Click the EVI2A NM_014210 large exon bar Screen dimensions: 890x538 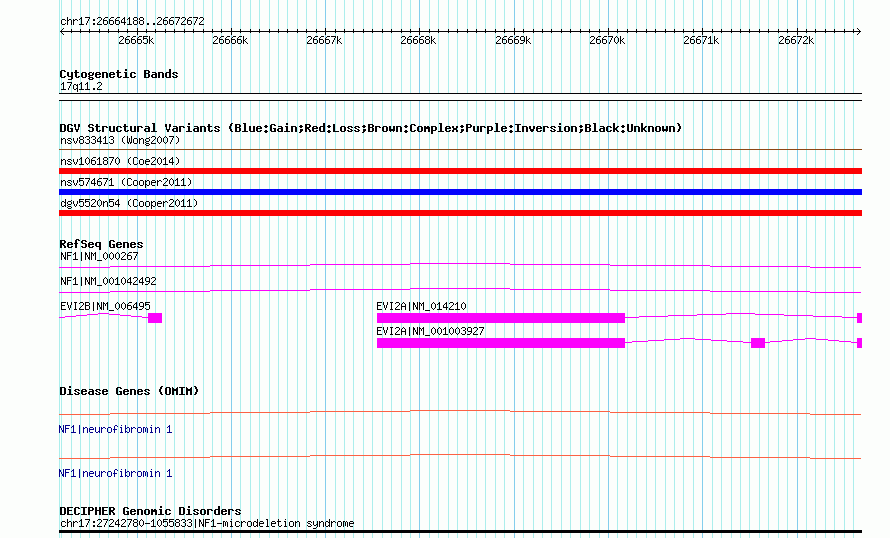(501, 318)
